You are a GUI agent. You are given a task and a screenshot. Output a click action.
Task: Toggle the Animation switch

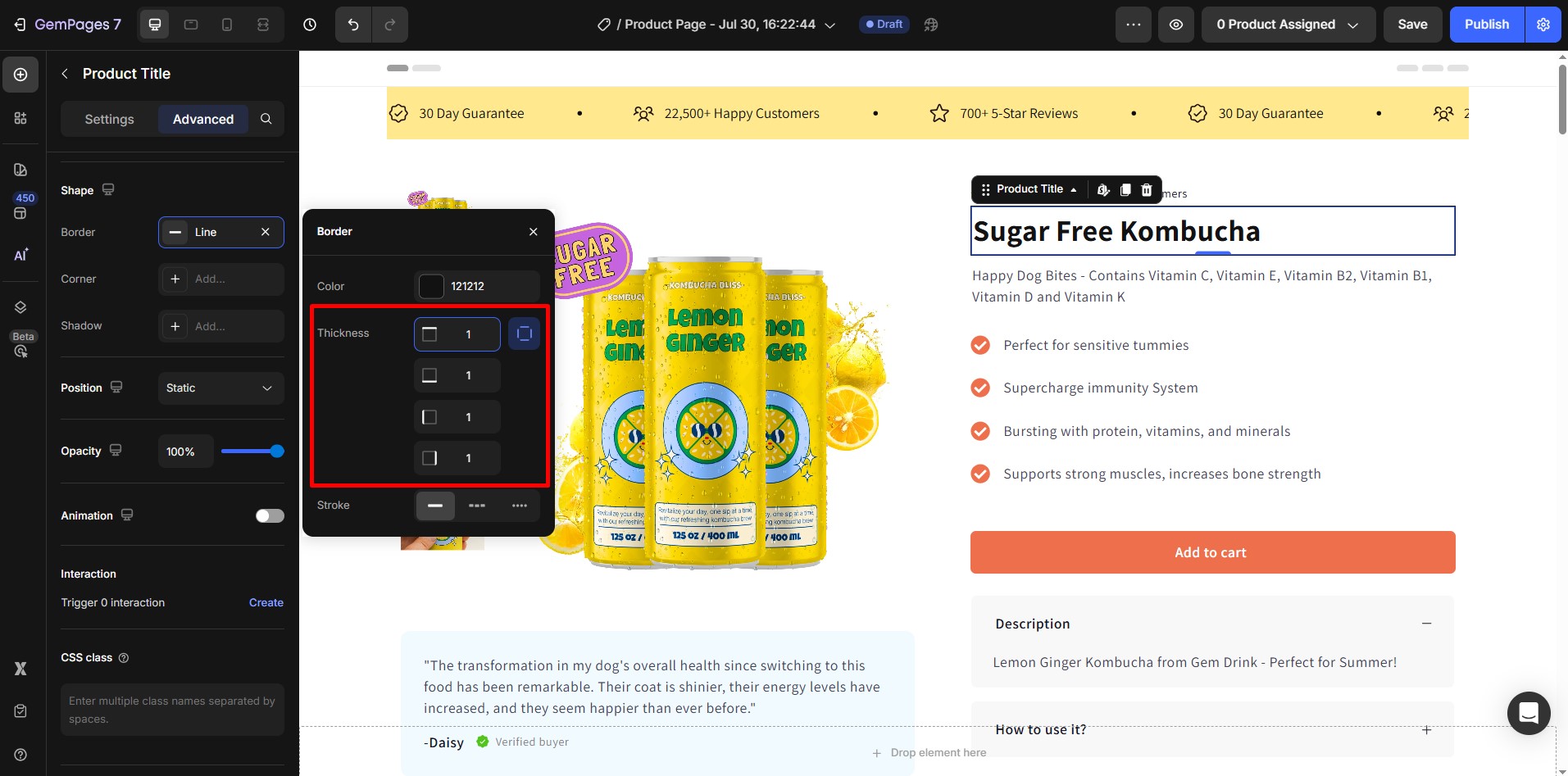tap(270, 515)
